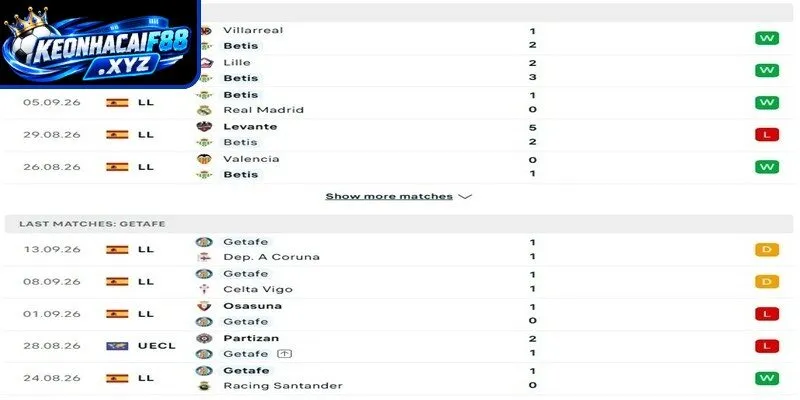Click the Valencia bat crest icon
800x400 pixels.
(204, 159)
